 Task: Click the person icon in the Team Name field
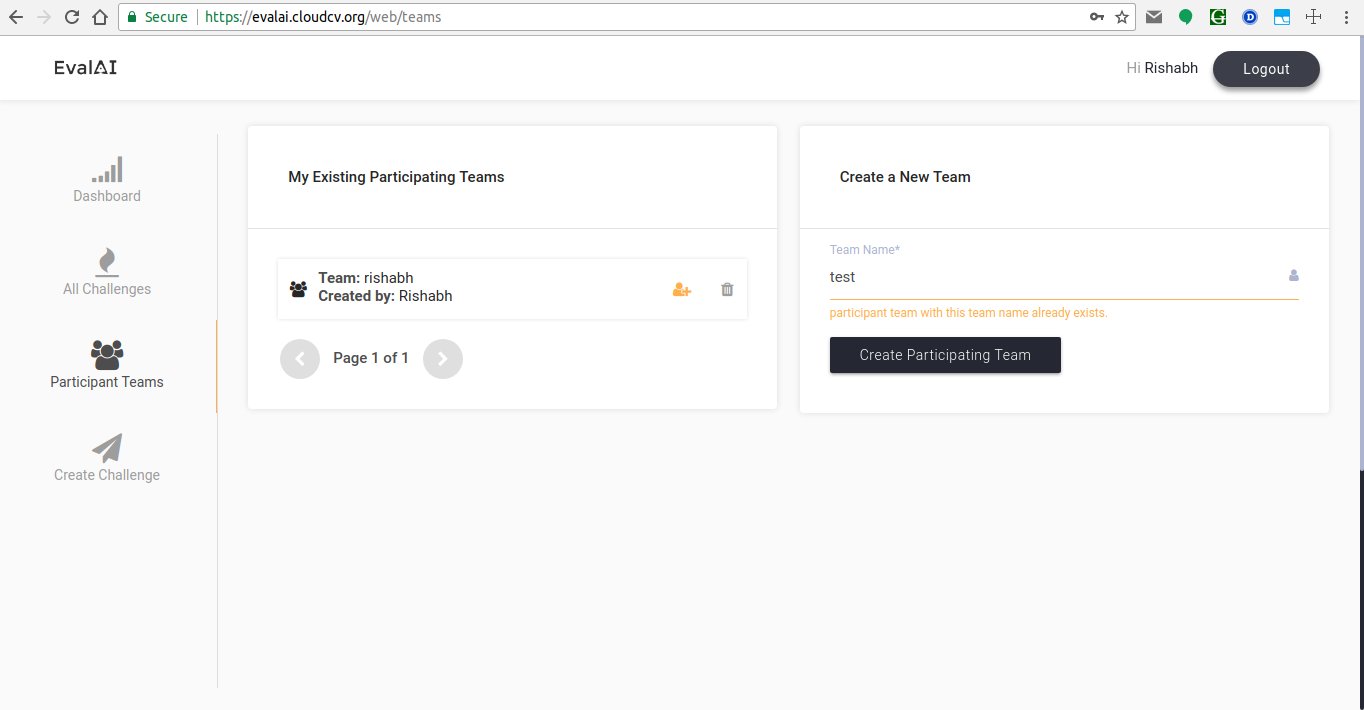click(1293, 276)
